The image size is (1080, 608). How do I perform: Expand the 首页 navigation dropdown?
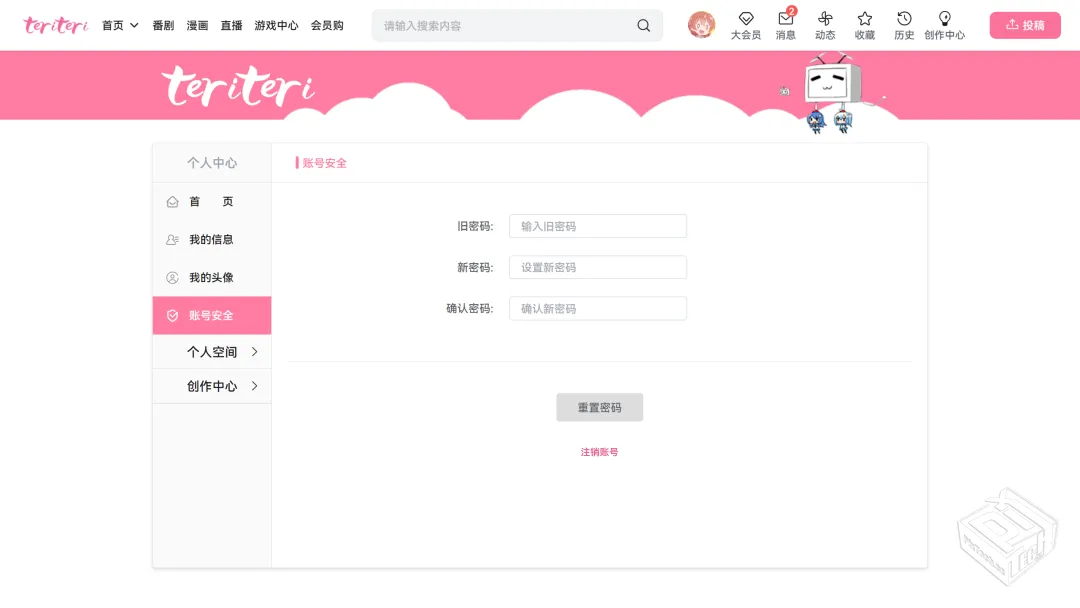119,25
